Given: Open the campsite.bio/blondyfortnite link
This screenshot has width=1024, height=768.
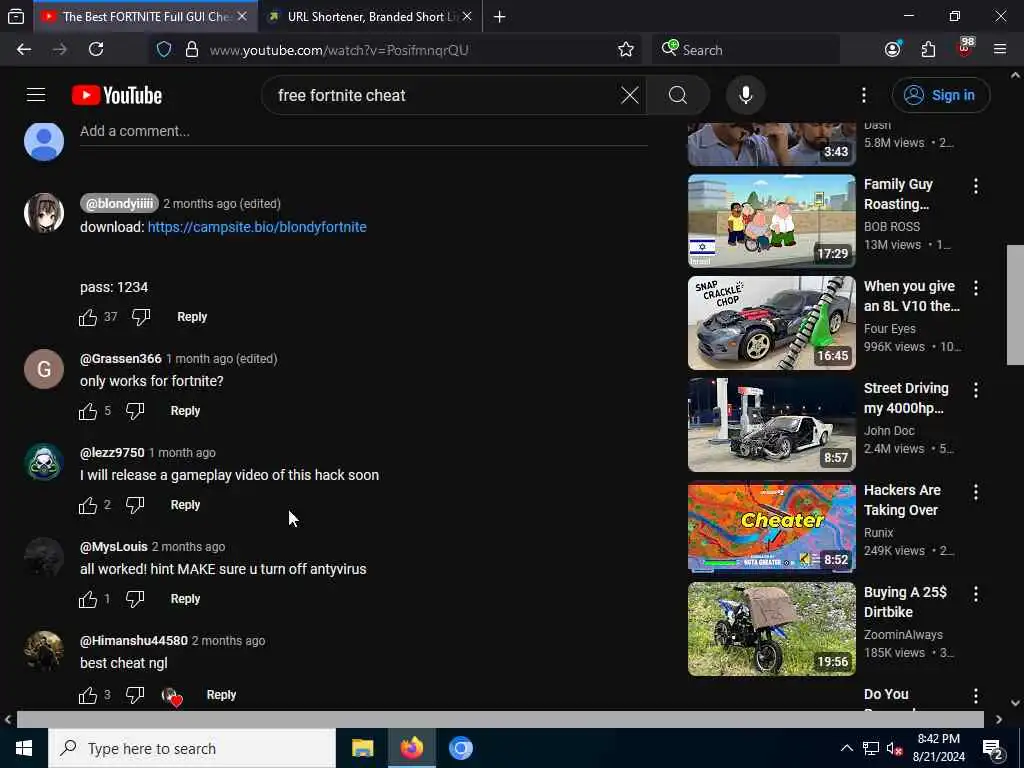Looking at the screenshot, I should point(257,227).
